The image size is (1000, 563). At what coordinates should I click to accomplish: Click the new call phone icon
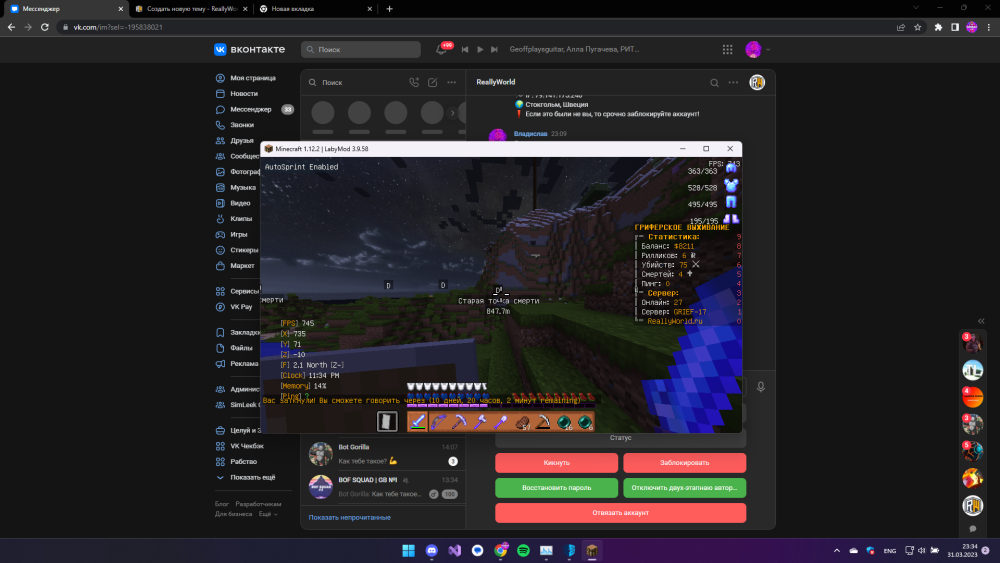pos(414,82)
